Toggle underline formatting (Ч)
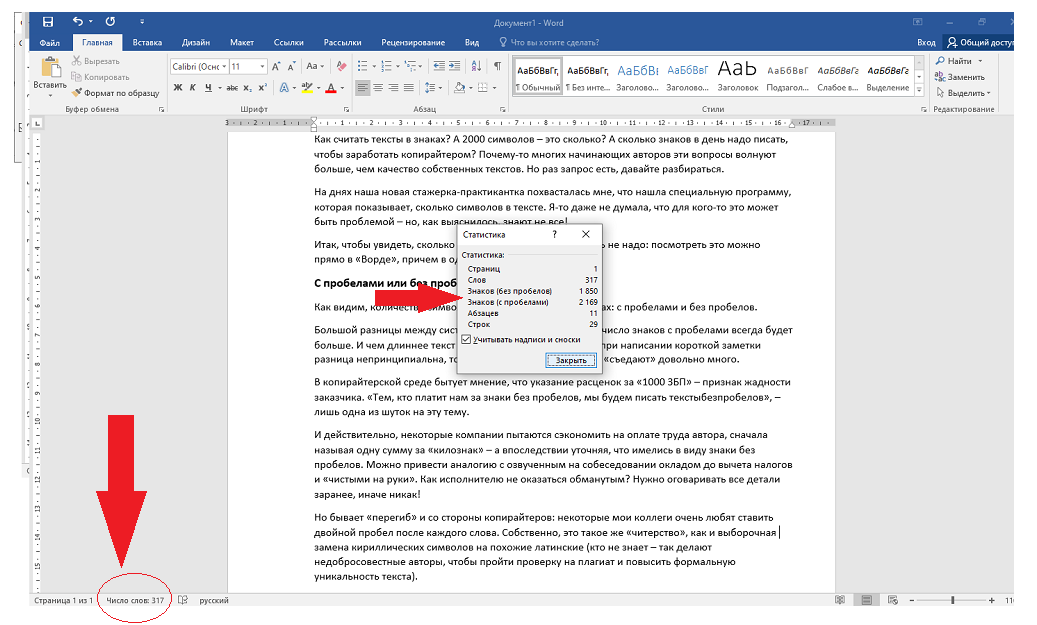Image resolution: width=1037 pixels, height=625 pixels. pyautogui.click(x=208, y=87)
